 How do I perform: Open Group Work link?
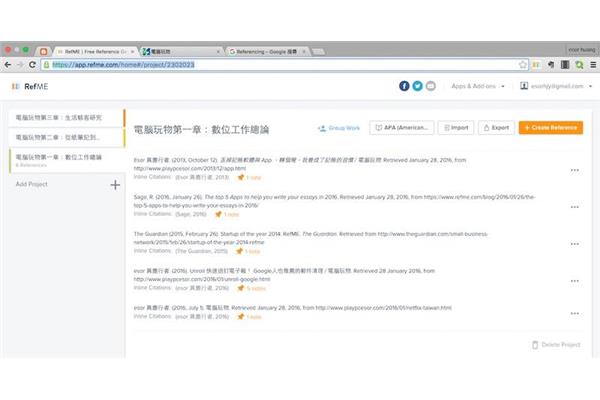point(339,128)
